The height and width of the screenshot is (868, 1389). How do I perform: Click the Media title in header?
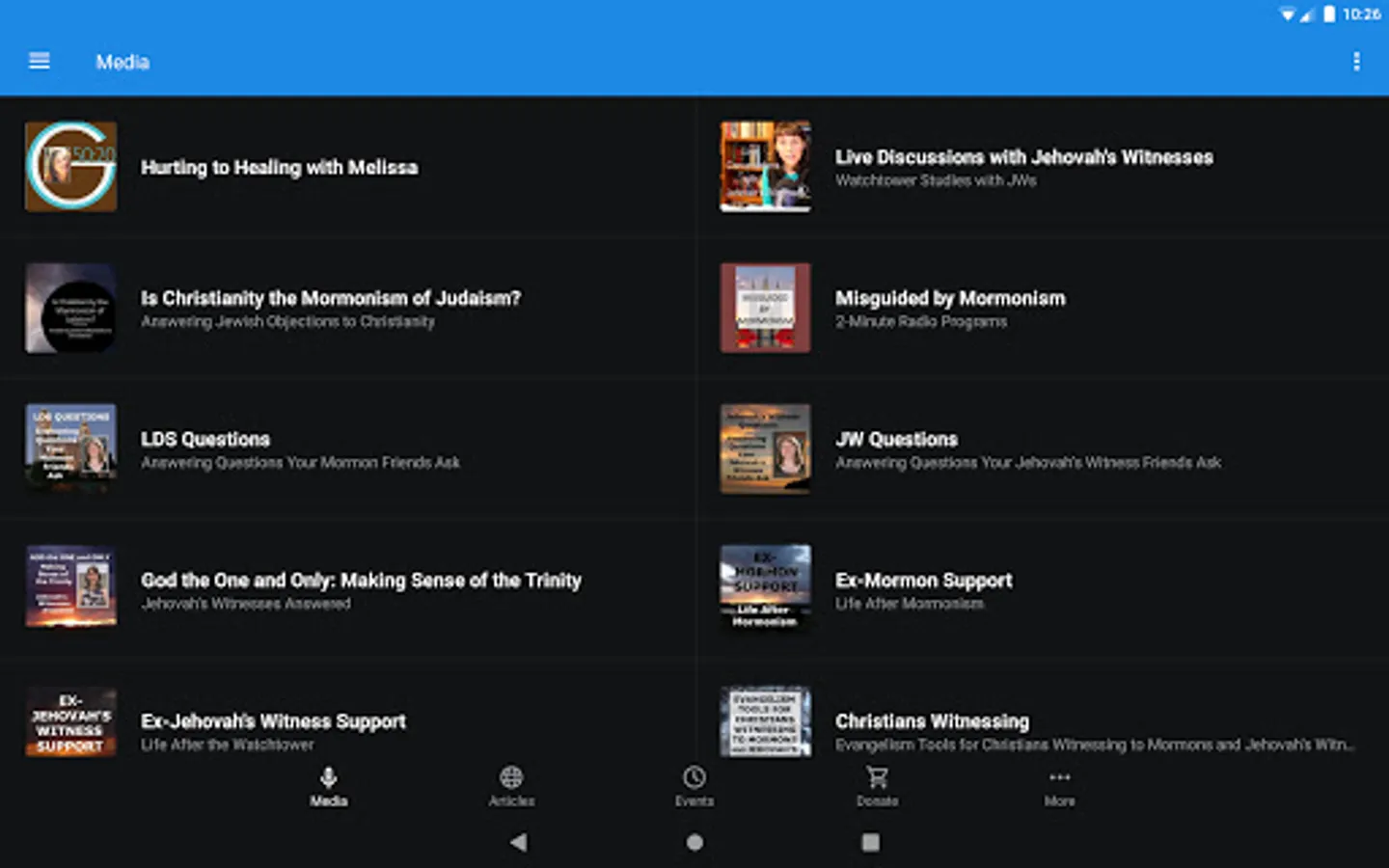(123, 62)
